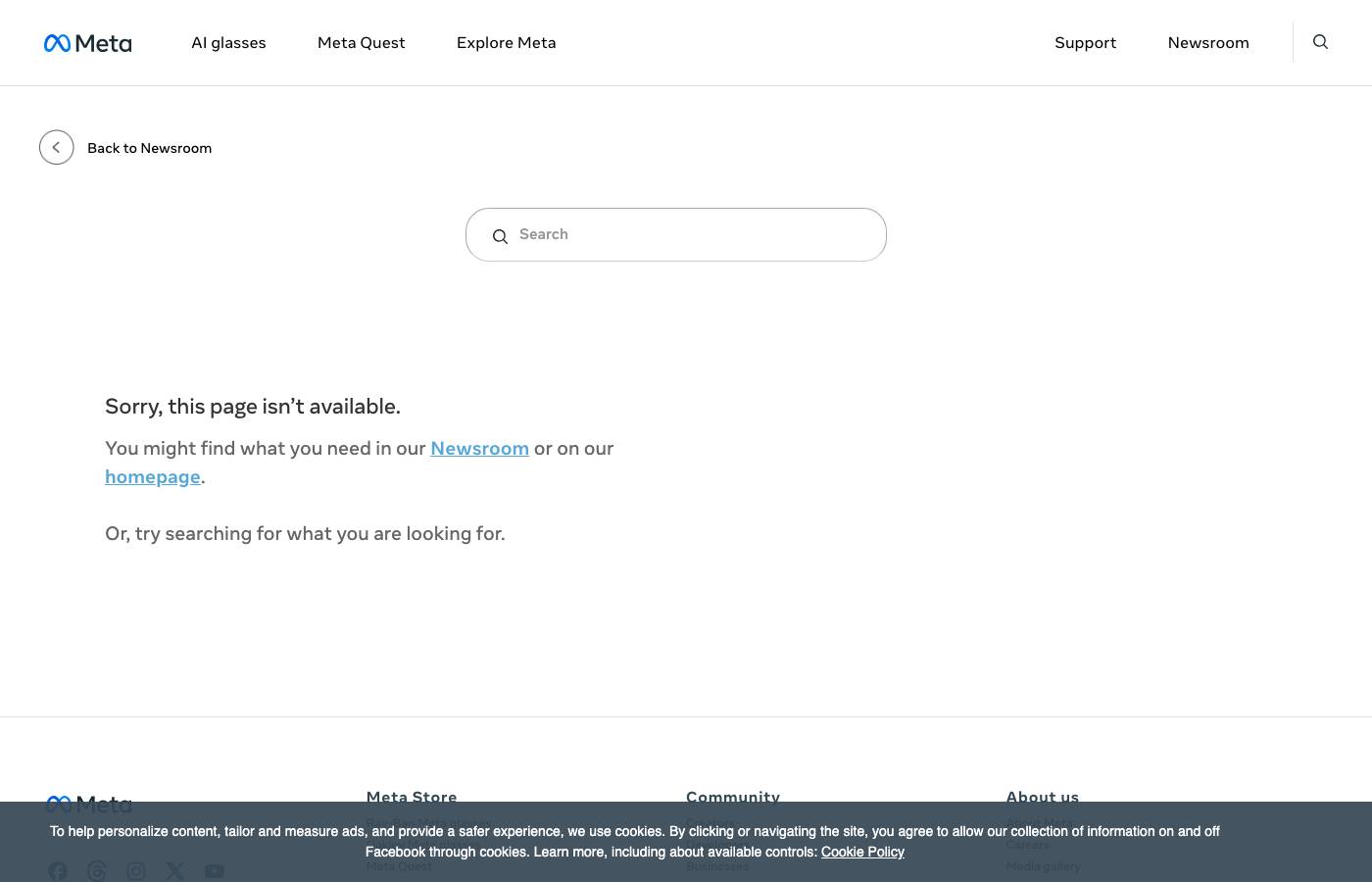This screenshot has width=1372, height=882.
Task: Follow the homepage link in the error message
Action: (x=152, y=476)
